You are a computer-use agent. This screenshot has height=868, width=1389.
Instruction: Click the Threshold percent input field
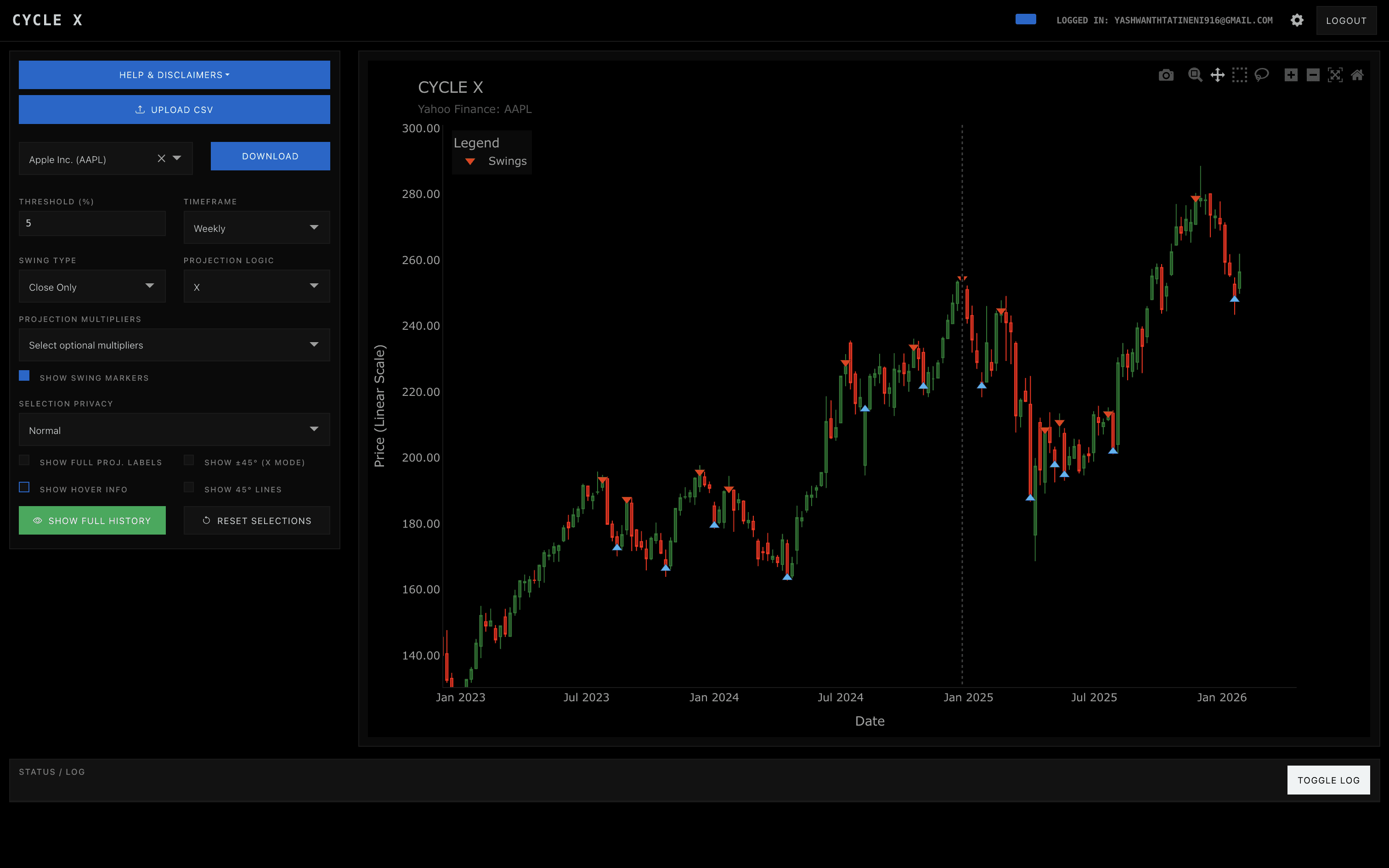pos(92,223)
